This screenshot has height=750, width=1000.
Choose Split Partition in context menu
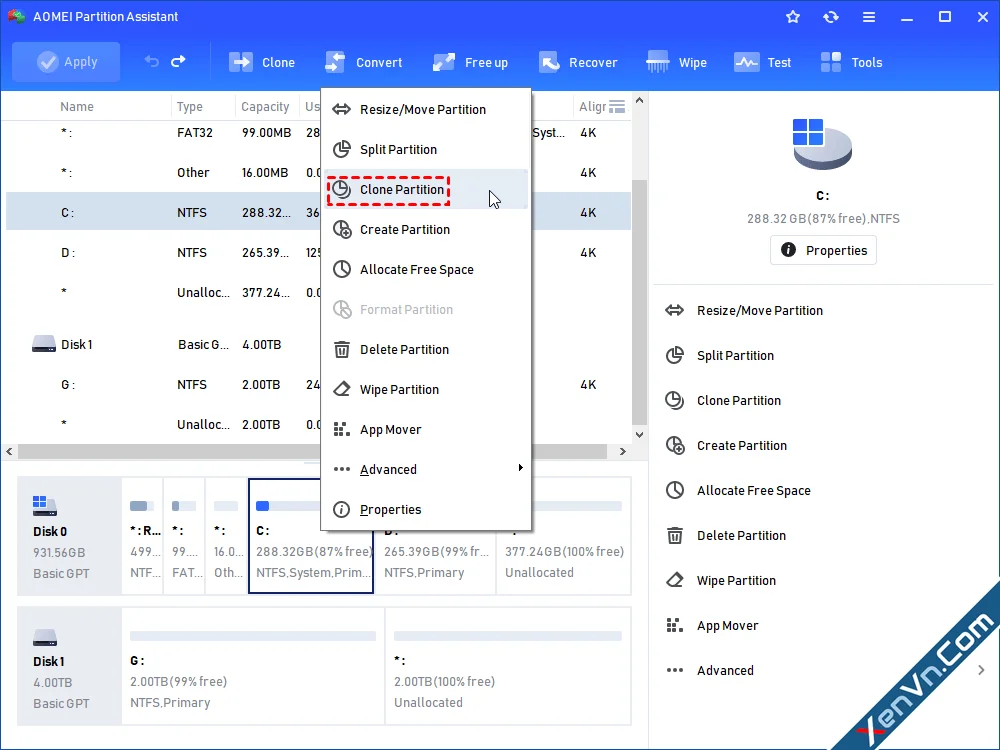coord(425,149)
